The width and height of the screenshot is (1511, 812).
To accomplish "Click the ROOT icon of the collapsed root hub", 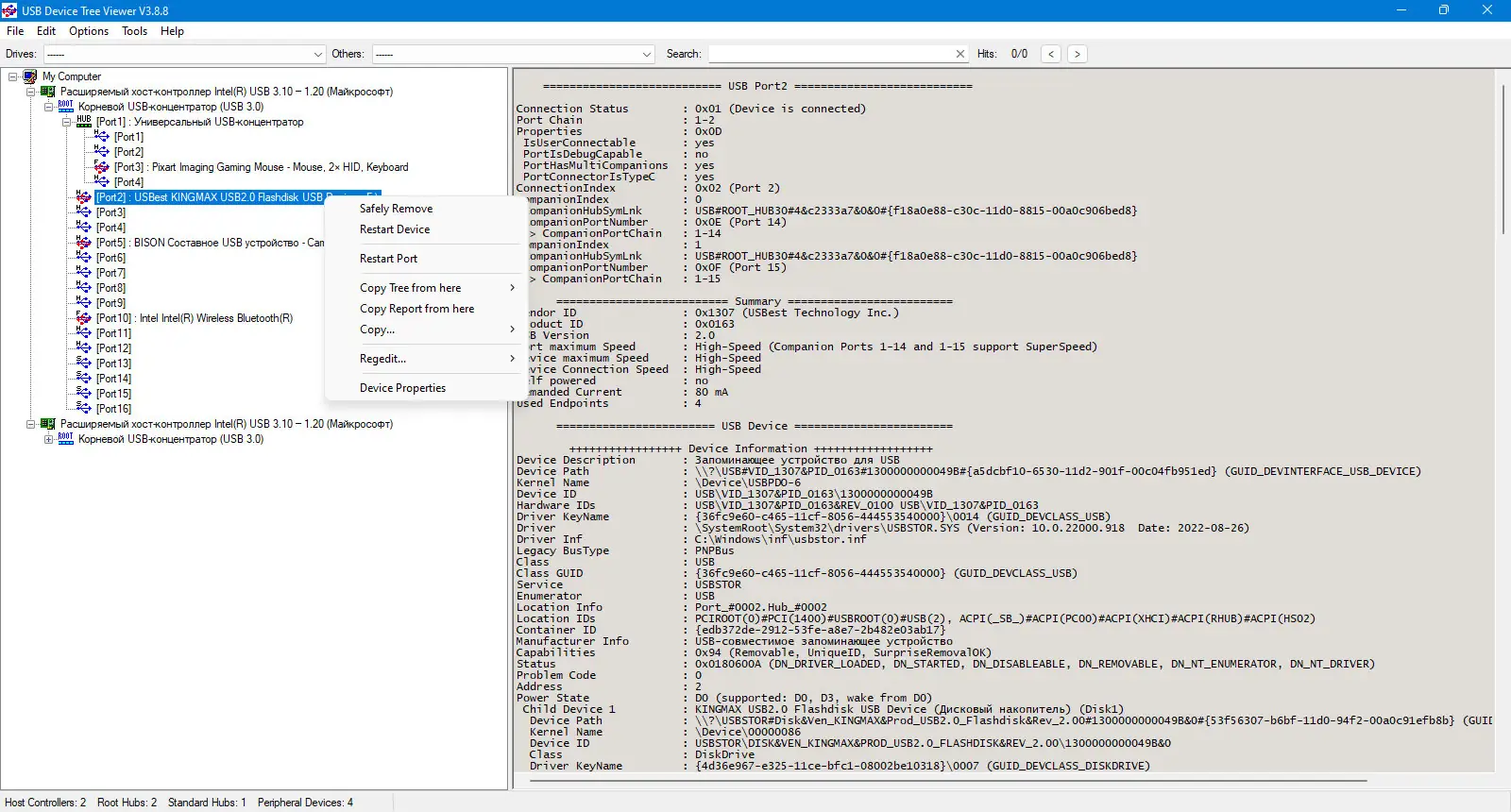I will point(66,439).
